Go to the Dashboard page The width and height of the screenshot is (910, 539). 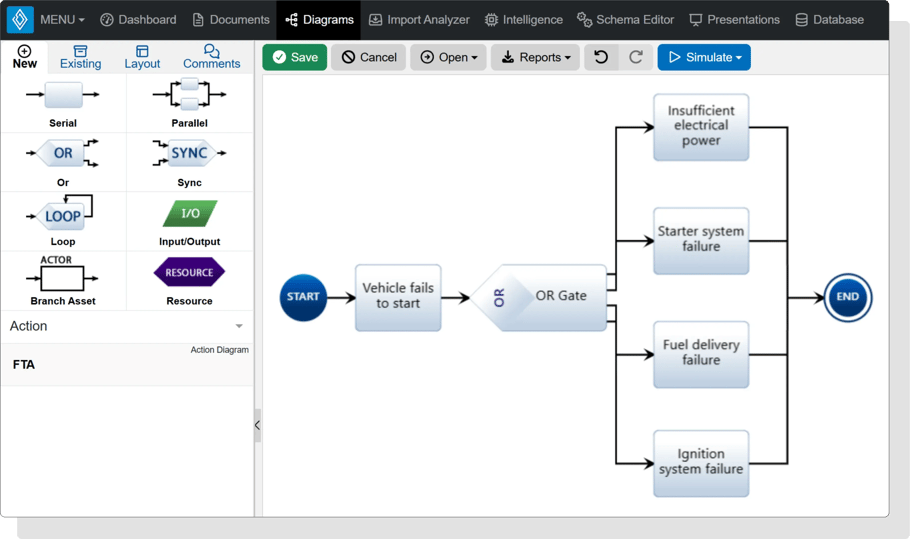point(138,20)
